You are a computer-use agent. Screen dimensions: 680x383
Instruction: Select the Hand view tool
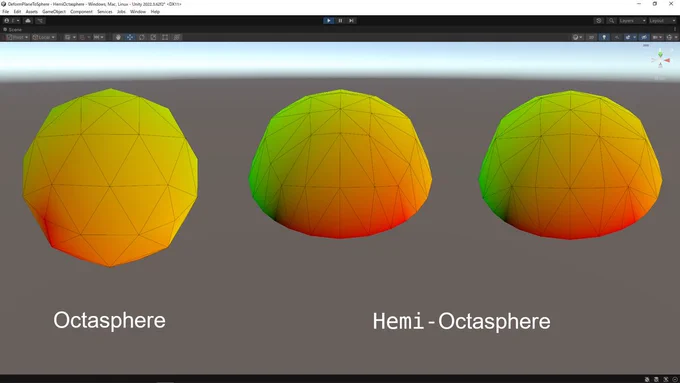click(x=118, y=37)
